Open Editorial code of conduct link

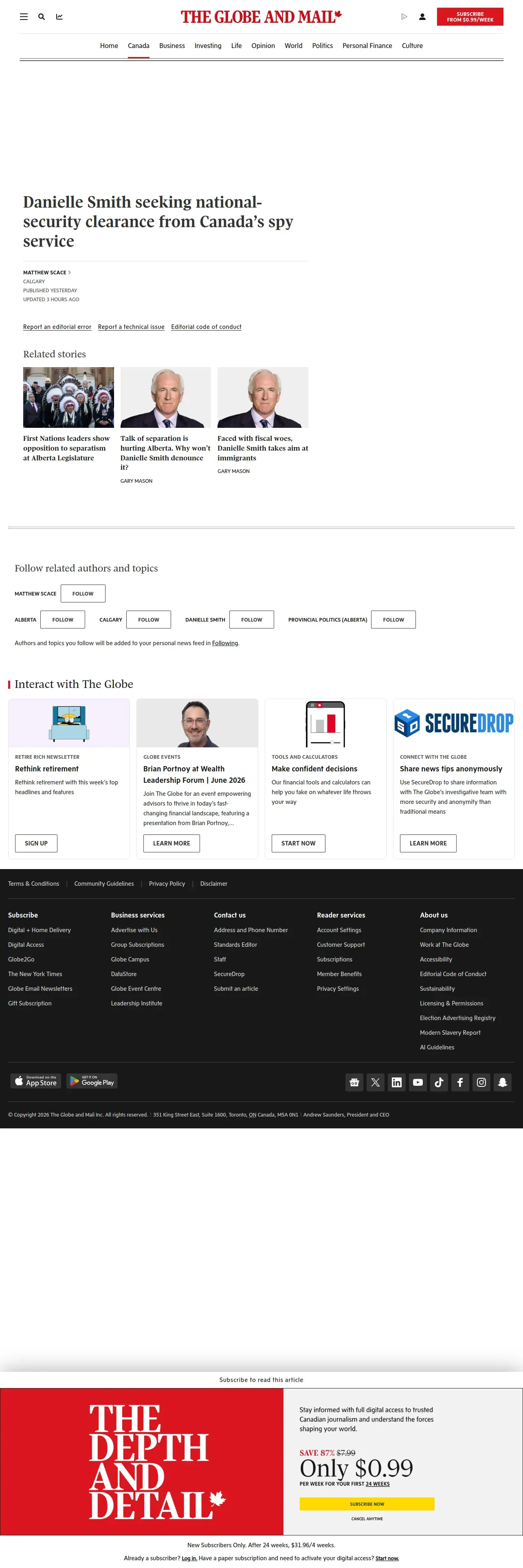[207, 327]
